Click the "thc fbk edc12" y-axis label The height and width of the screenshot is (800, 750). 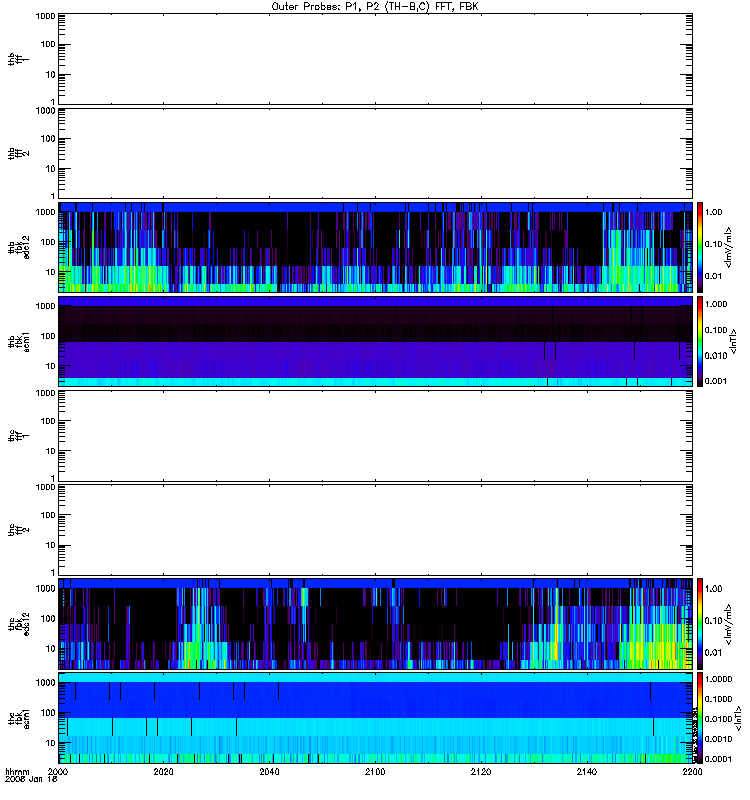[x=18, y=624]
